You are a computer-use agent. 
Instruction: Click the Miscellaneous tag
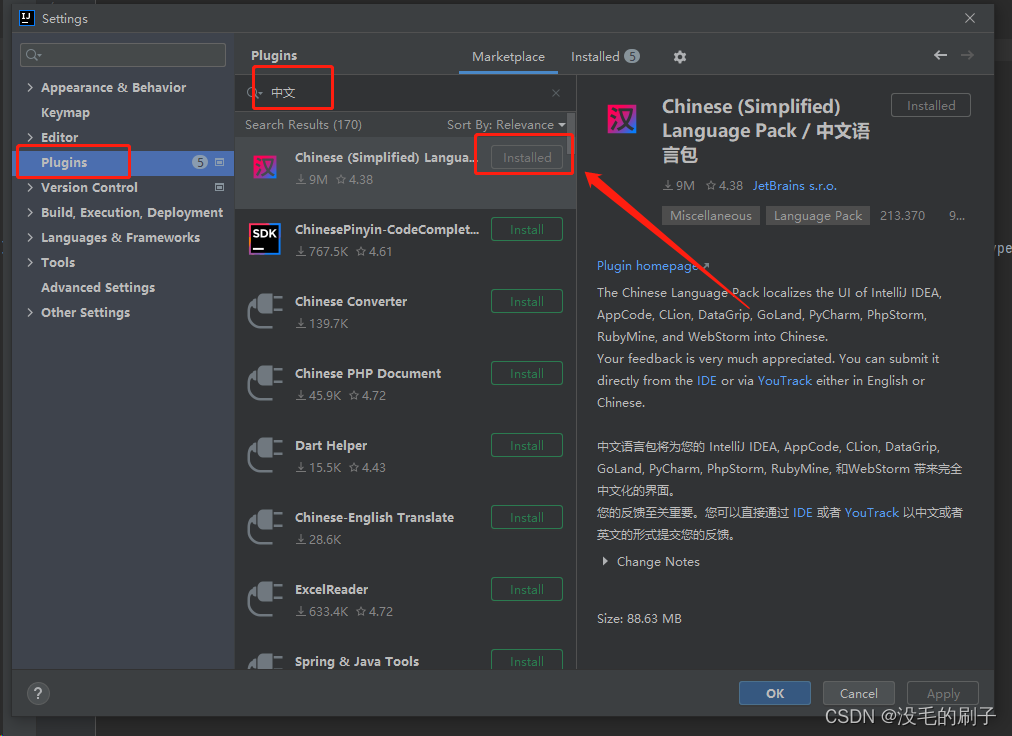(x=711, y=216)
